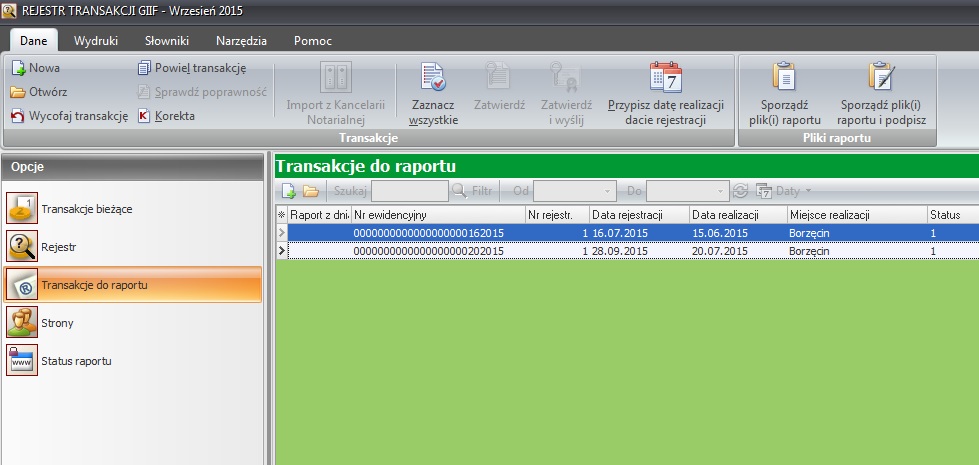Click Wycofaj transakcję in the ribbon
Image resolution: width=979 pixels, height=465 pixels.
point(69,116)
